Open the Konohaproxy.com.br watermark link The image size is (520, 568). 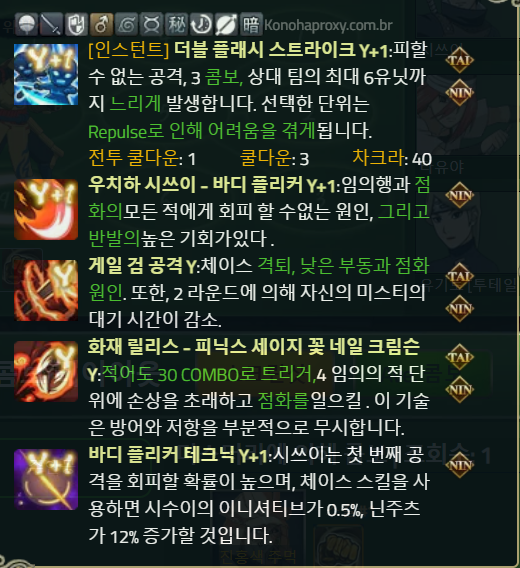328,25
